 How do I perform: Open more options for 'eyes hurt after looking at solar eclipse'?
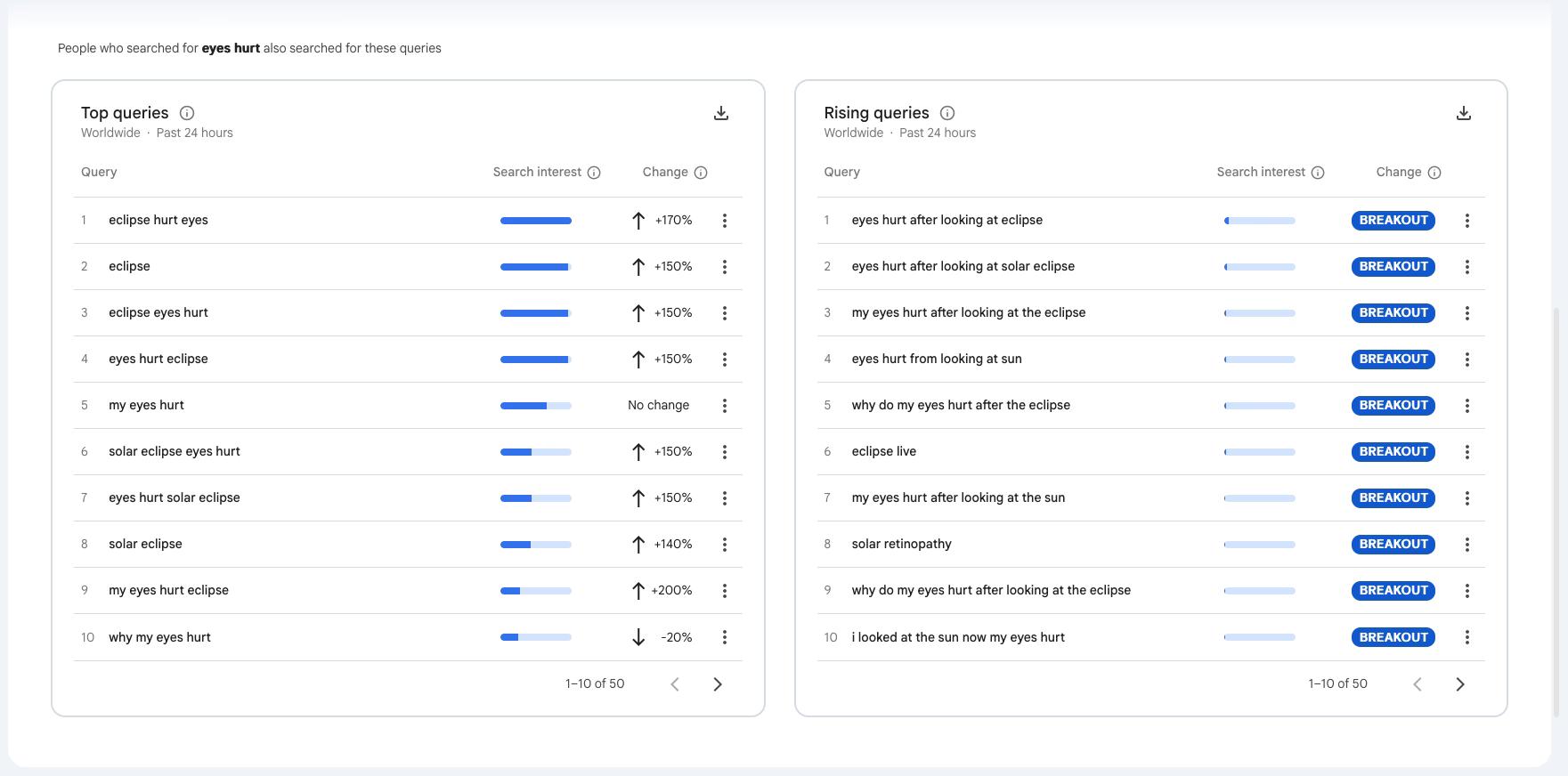[1467, 267]
